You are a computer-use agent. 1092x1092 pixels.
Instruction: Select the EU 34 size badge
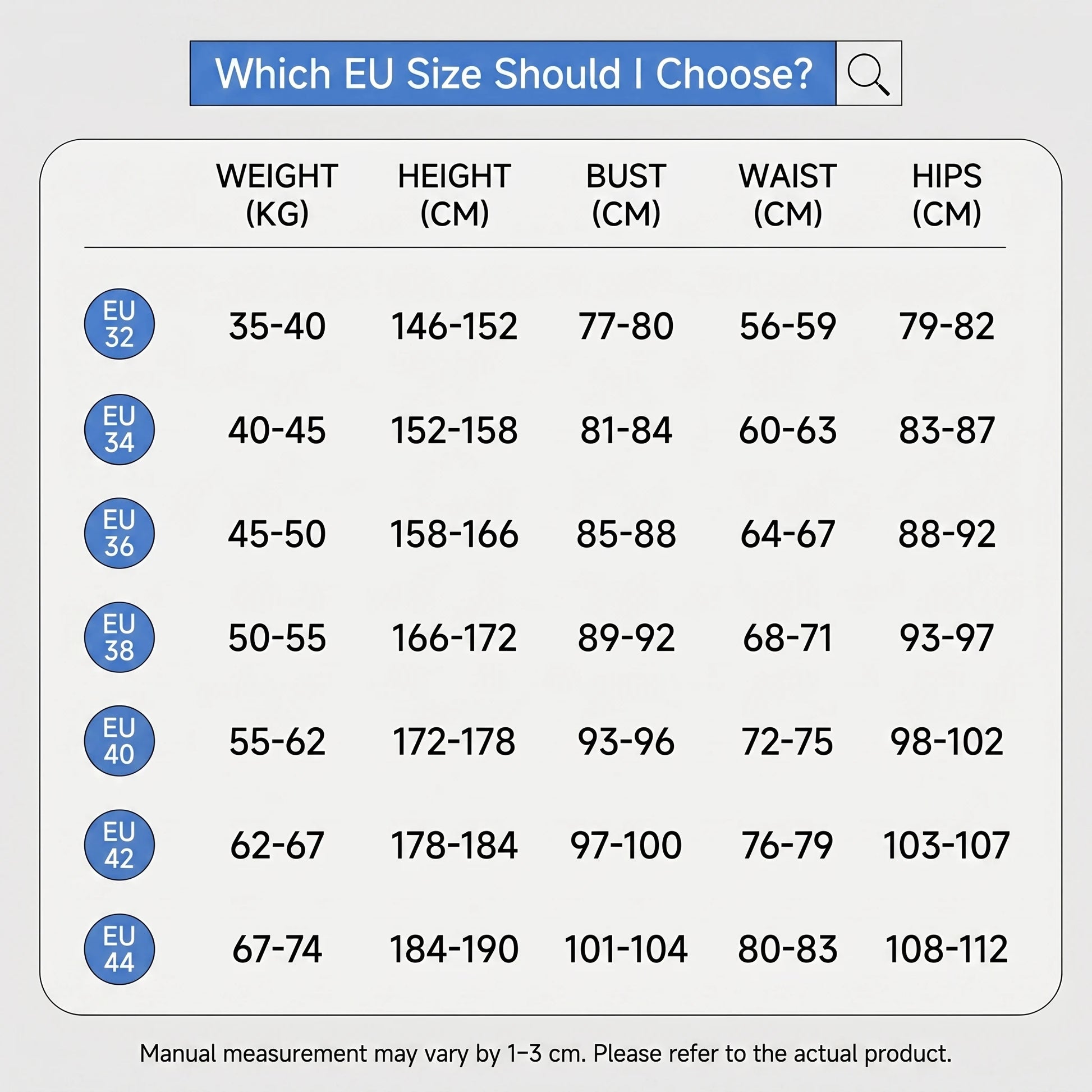120,430
